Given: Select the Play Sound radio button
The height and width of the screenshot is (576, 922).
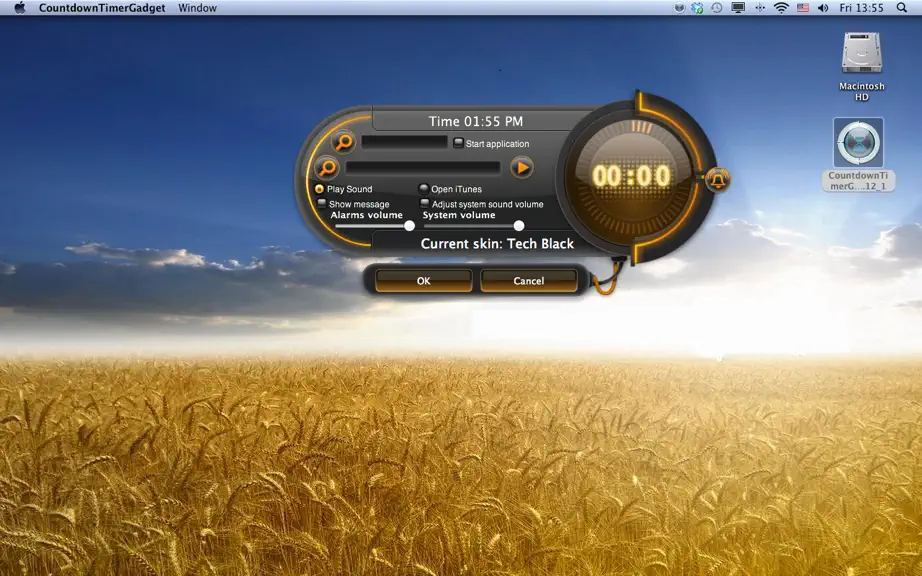Looking at the screenshot, I should [x=319, y=189].
